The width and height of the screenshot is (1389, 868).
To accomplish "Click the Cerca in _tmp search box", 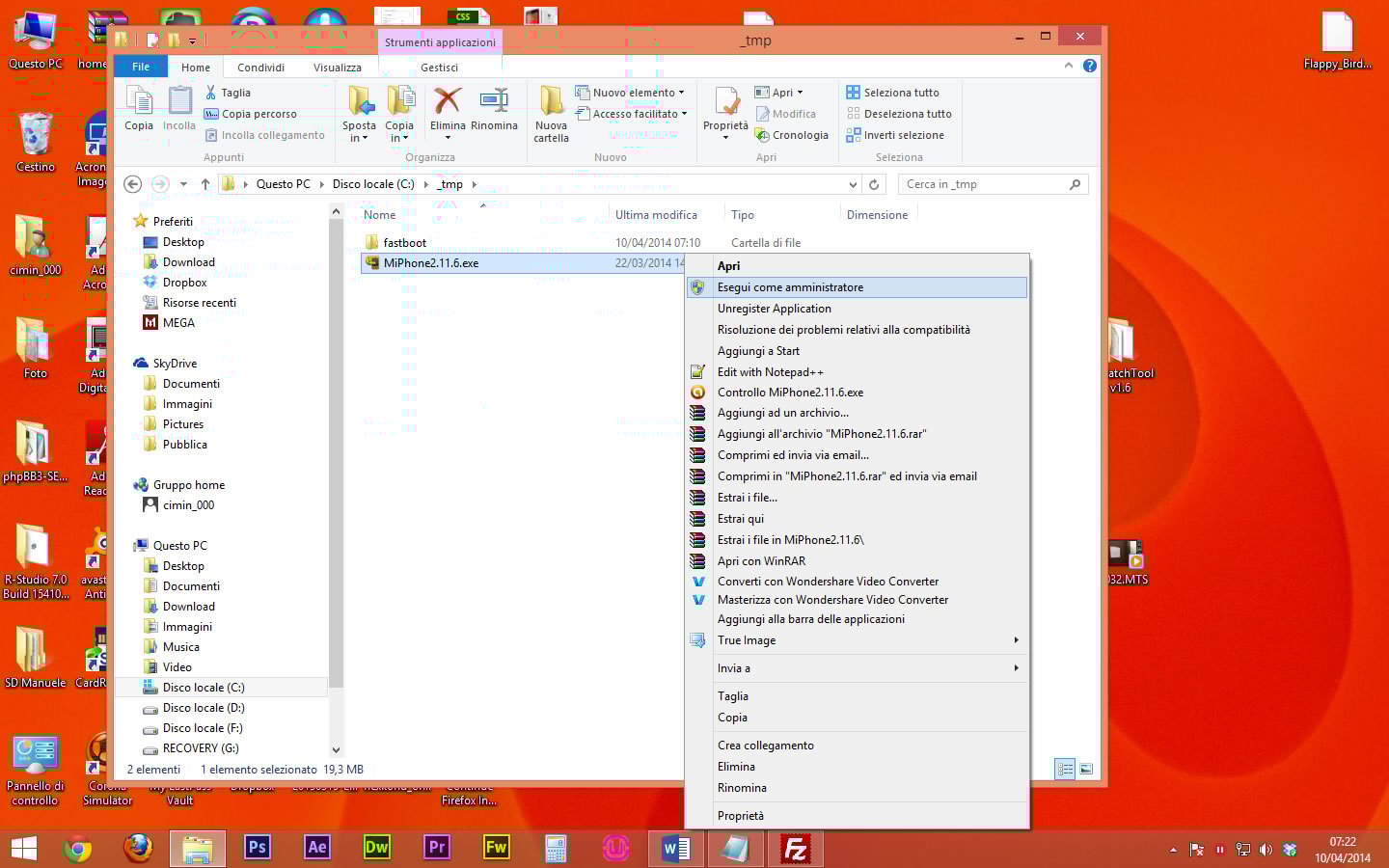I will click(x=994, y=184).
